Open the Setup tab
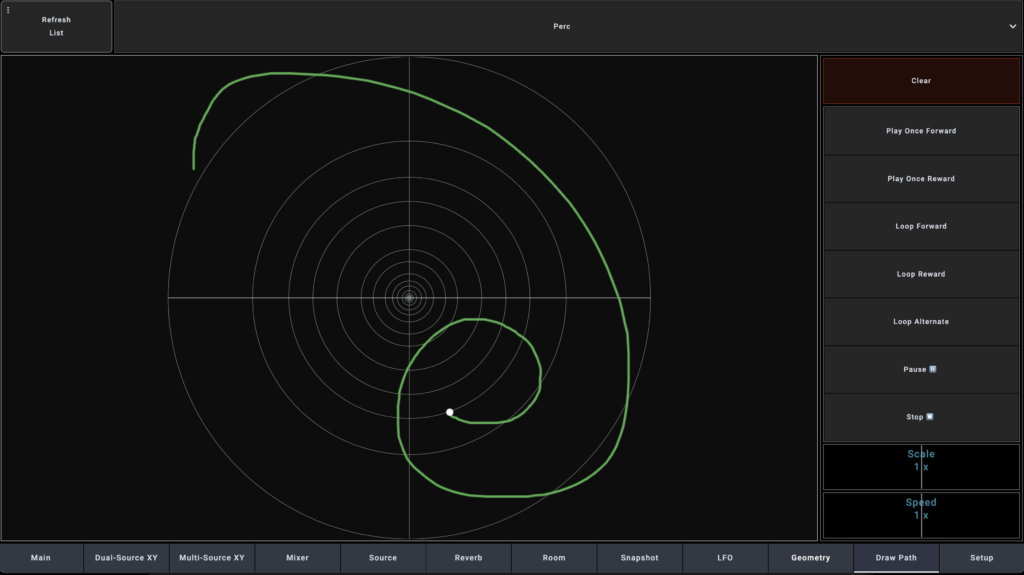The width and height of the screenshot is (1024, 575). pyautogui.click(x=981, y=558)
